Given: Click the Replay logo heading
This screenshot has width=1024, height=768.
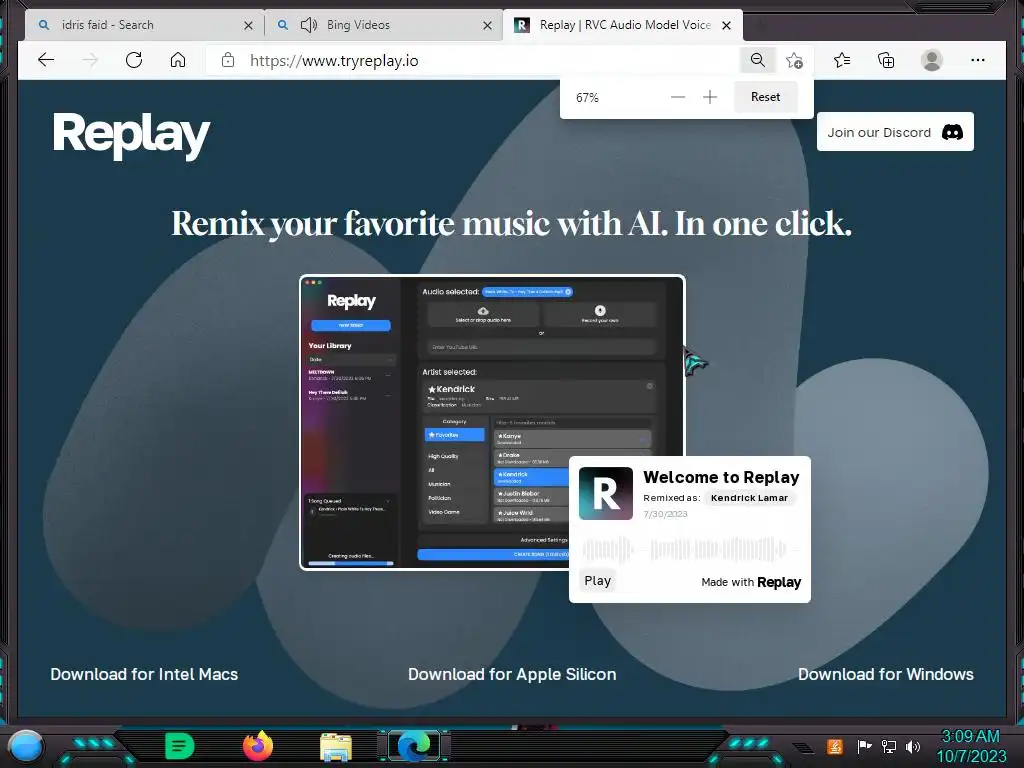Looking at the screenshot, I should pyautogui.click(x=131, y=135).
